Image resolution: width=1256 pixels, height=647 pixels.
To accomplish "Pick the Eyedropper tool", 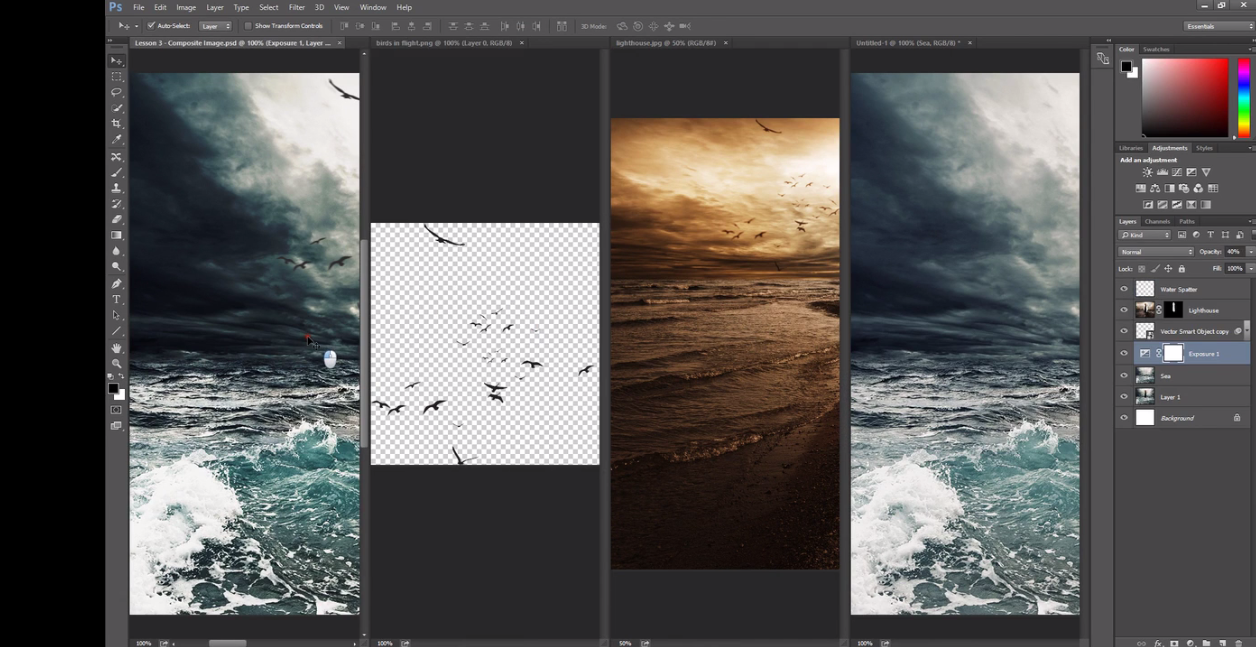I will pos(117,140).
